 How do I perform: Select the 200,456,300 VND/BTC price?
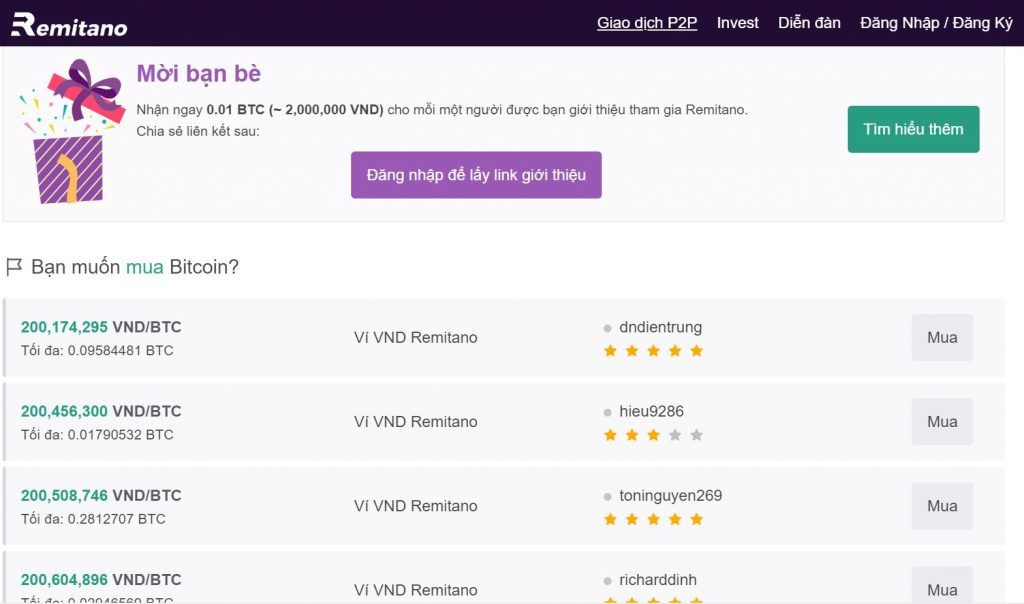(101, 411)
